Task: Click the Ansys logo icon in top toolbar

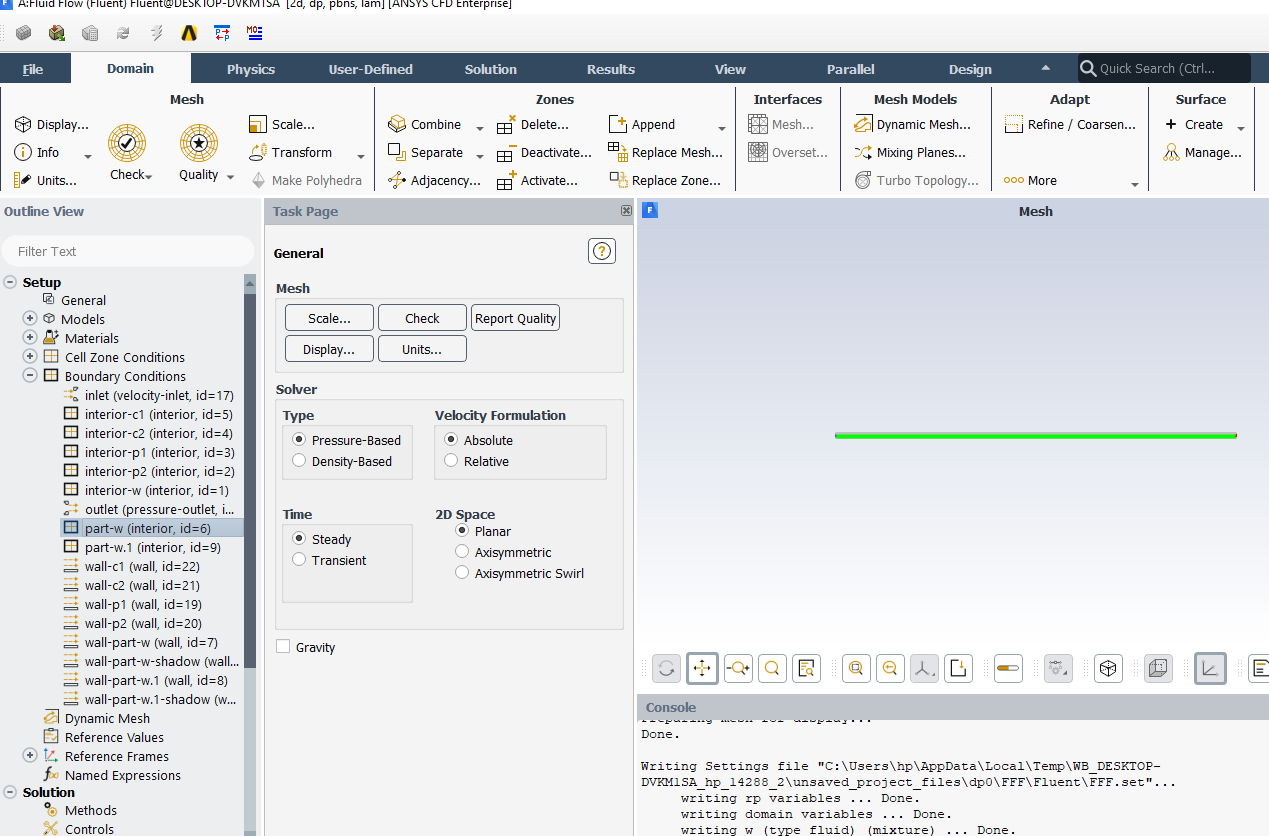Action: (188, 33)
